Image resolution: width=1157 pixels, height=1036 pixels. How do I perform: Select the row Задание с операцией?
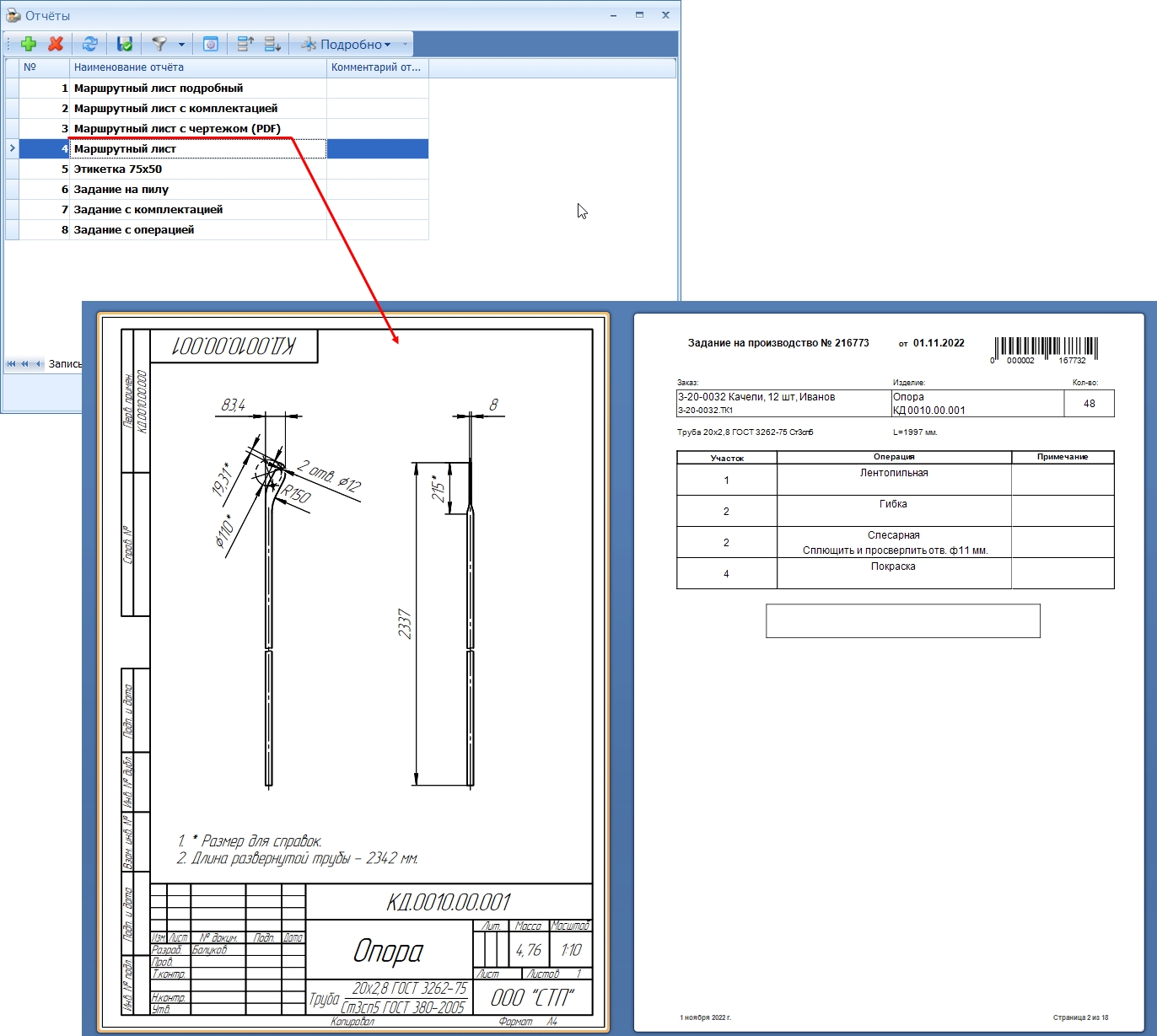(x=223, y=229)
